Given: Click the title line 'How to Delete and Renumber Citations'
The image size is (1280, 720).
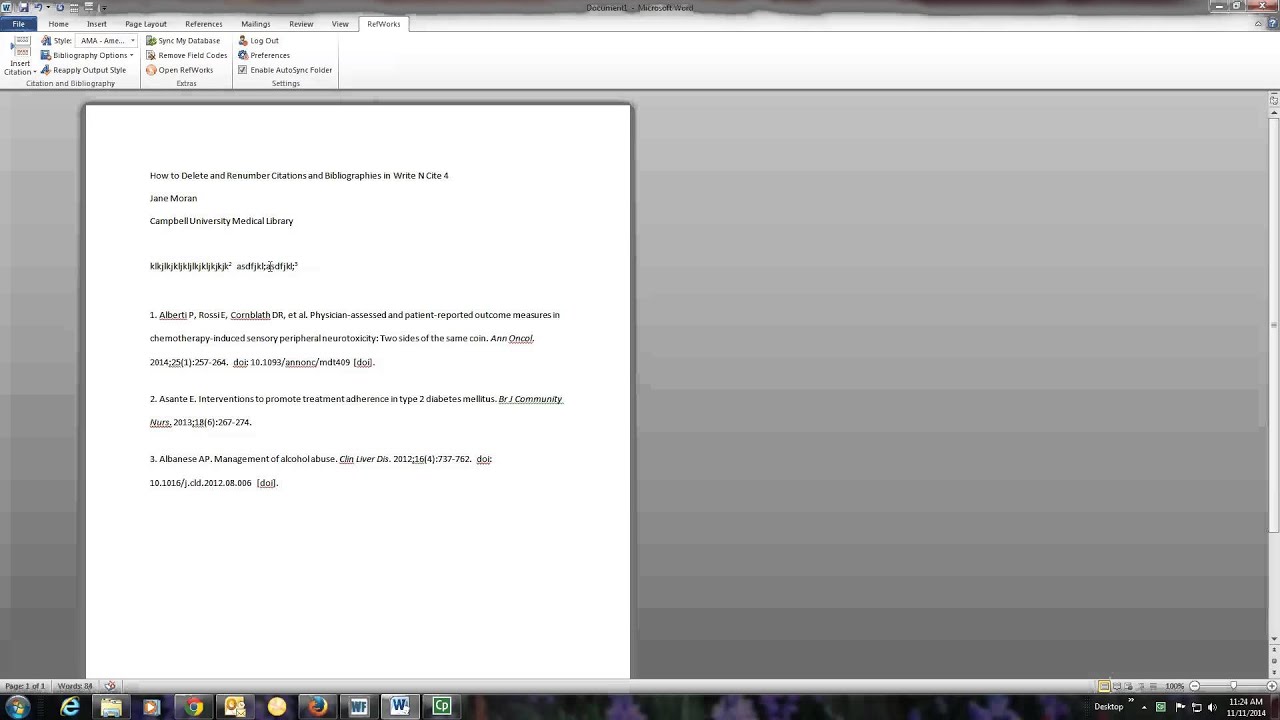Looking at the screenshot, I should [299, 176].
